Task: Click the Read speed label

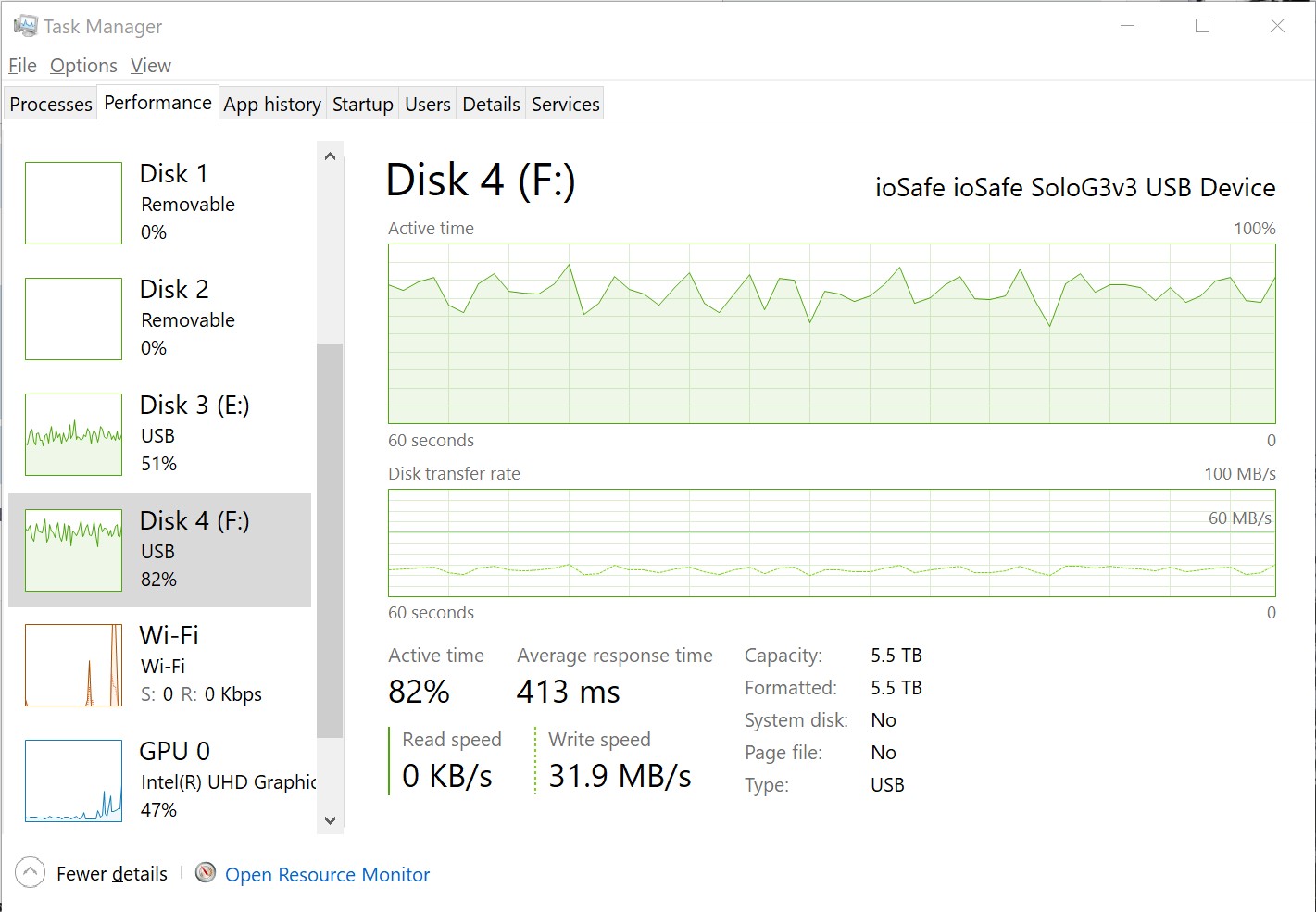Action: pos(452,740)
